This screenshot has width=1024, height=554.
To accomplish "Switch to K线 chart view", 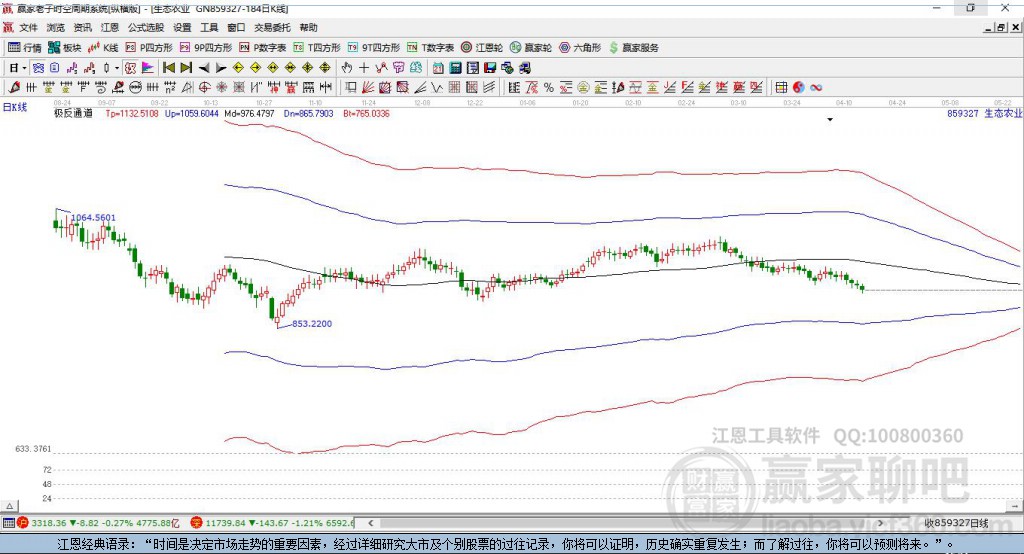I will (103, 47).
